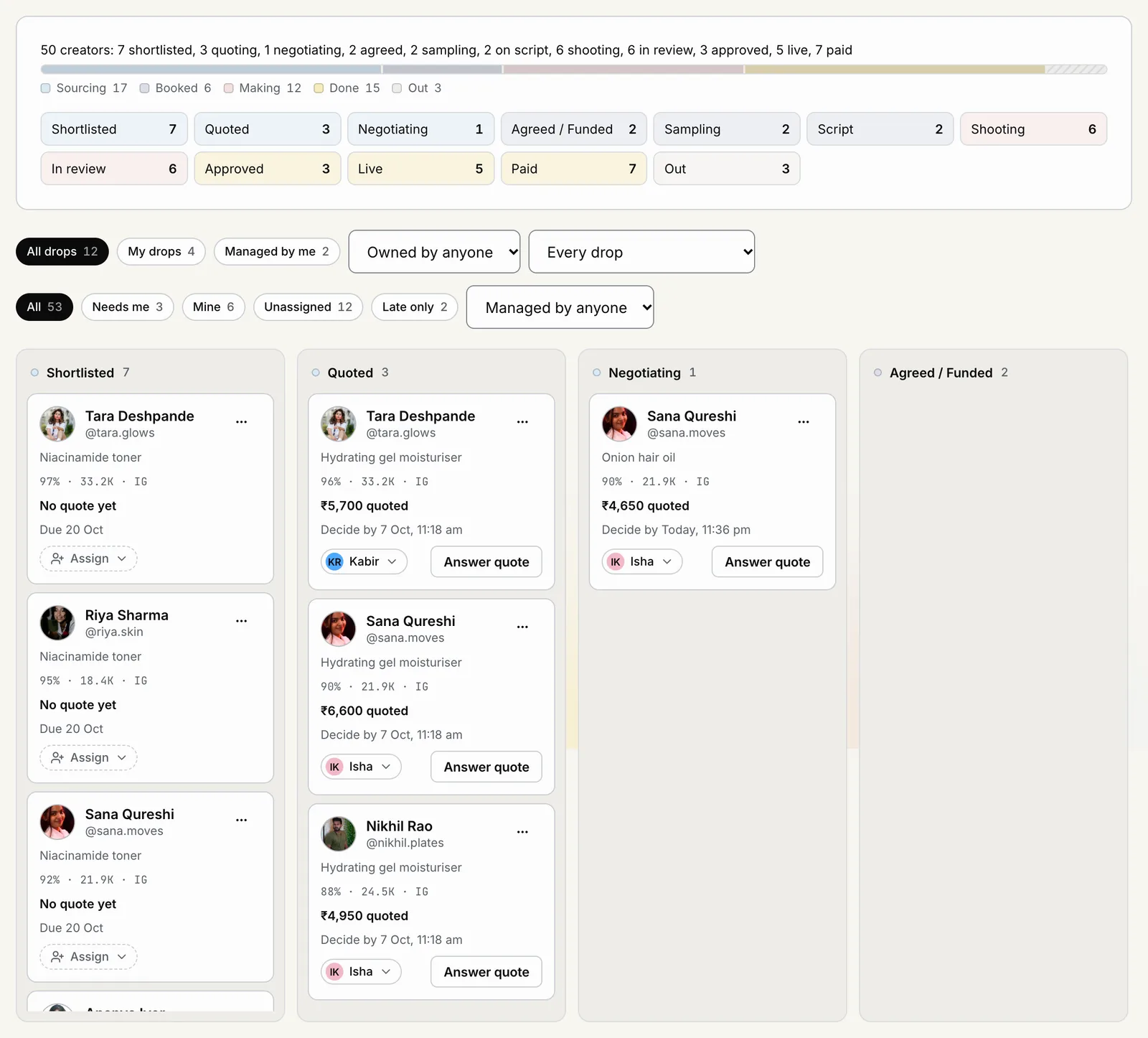Image resolution: width=1148 pixels, height=1038 pixels.
Task: Click the In review stage tile
Action: 114,169
